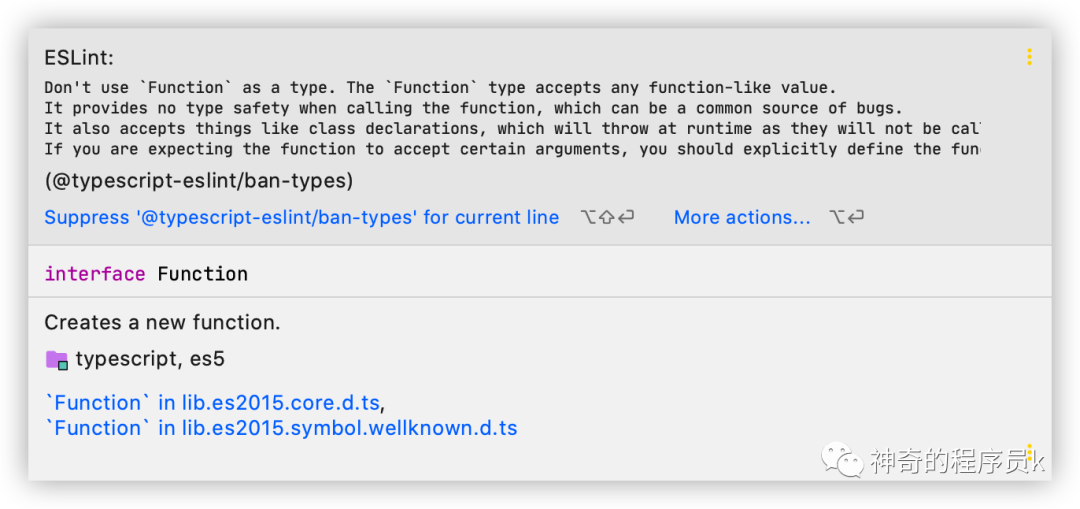Screen dimensions: 1080x509
Task: Open `Function` in lib.es2015.core.d.ts
Action: 212,403
